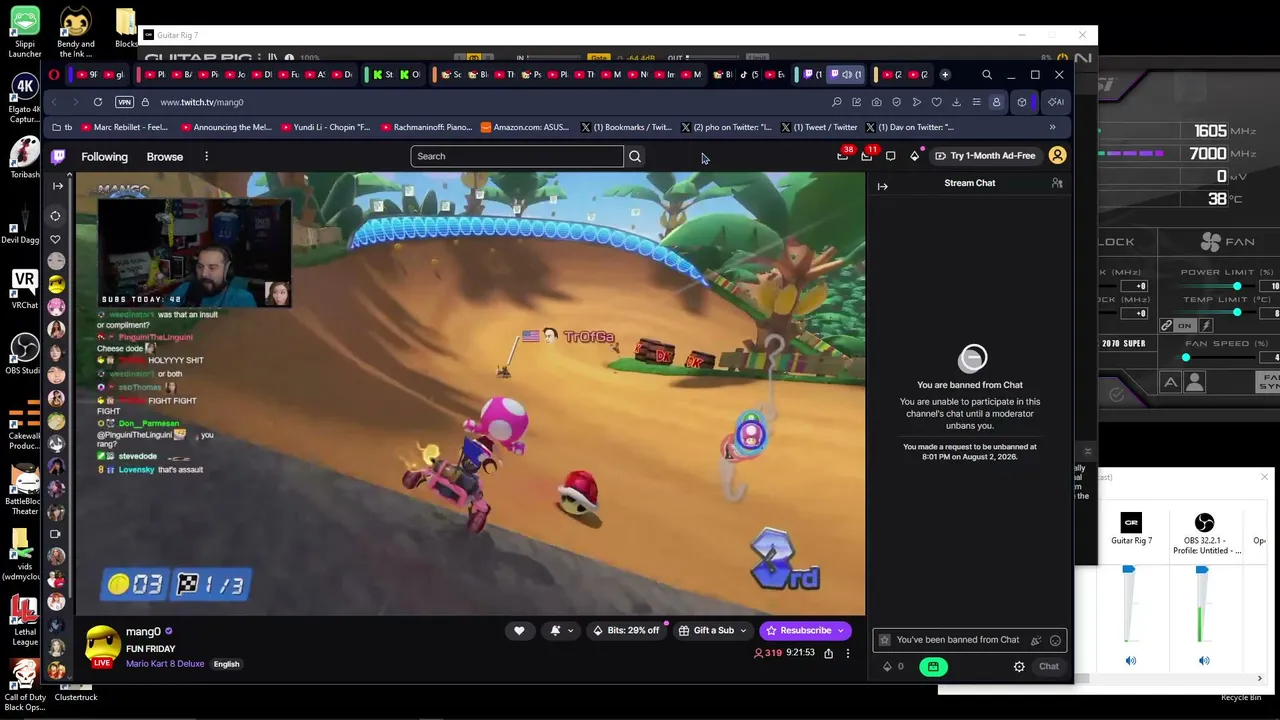This screenshot has width=1280, height=720.
Task: Open the Slippi Launcher desktop icon
Action: coord(24,33)
